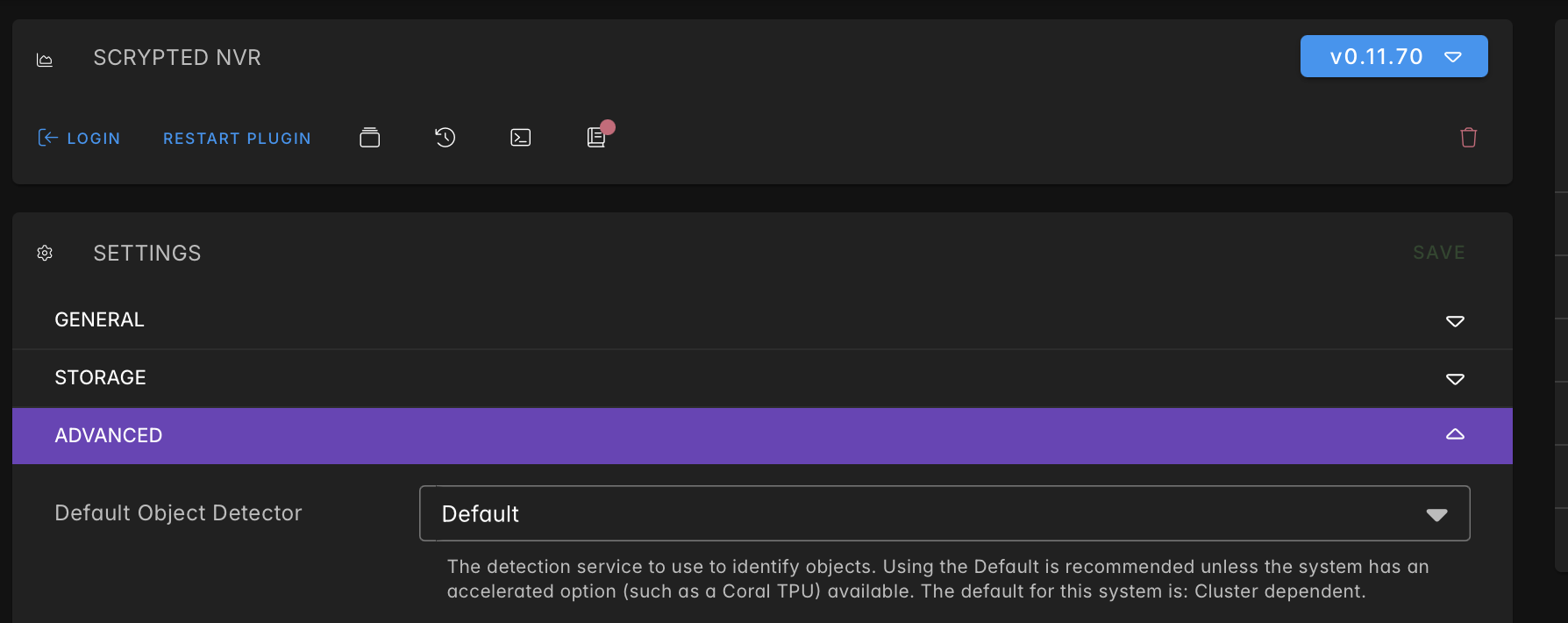Click the LOGIN text link
1568x623 pixels.
(x=94, y=138)
